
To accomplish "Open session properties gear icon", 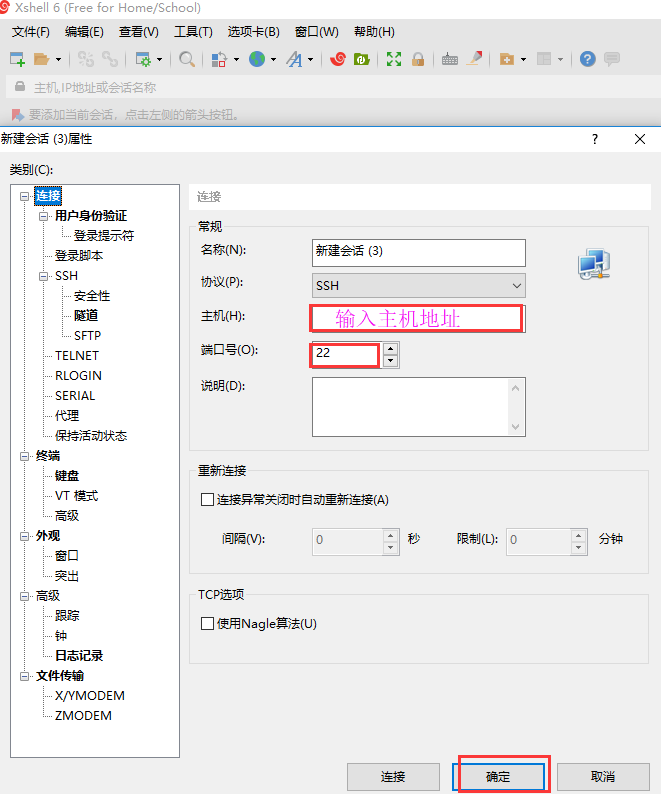I will click(143, 59).
